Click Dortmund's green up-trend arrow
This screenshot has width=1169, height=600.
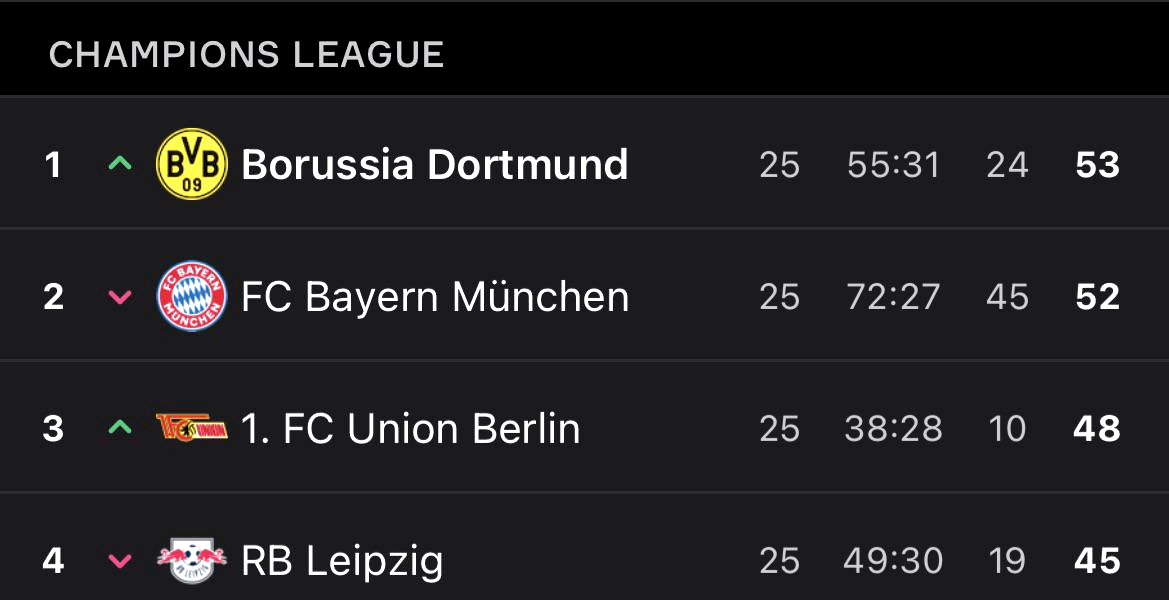pyautogui.click(x=120, y=164)
